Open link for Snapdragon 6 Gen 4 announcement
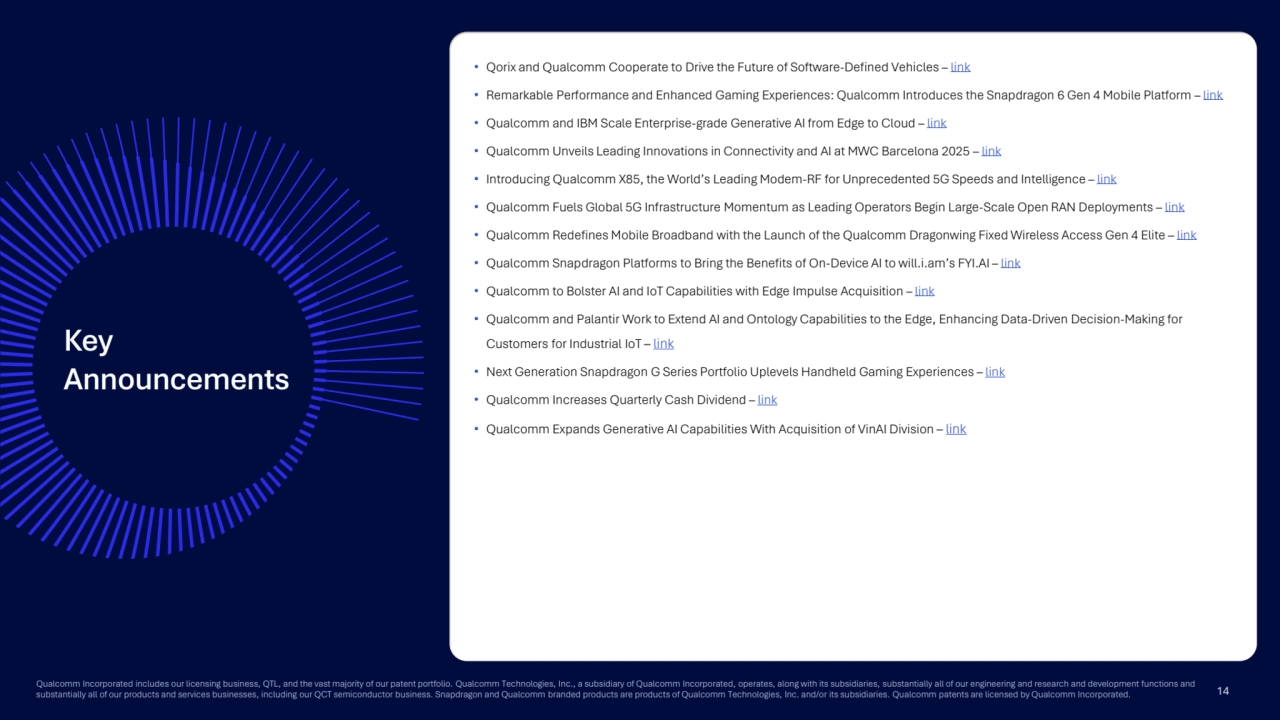Screen dimensions: 1280x720 (x=1213, y=95)
